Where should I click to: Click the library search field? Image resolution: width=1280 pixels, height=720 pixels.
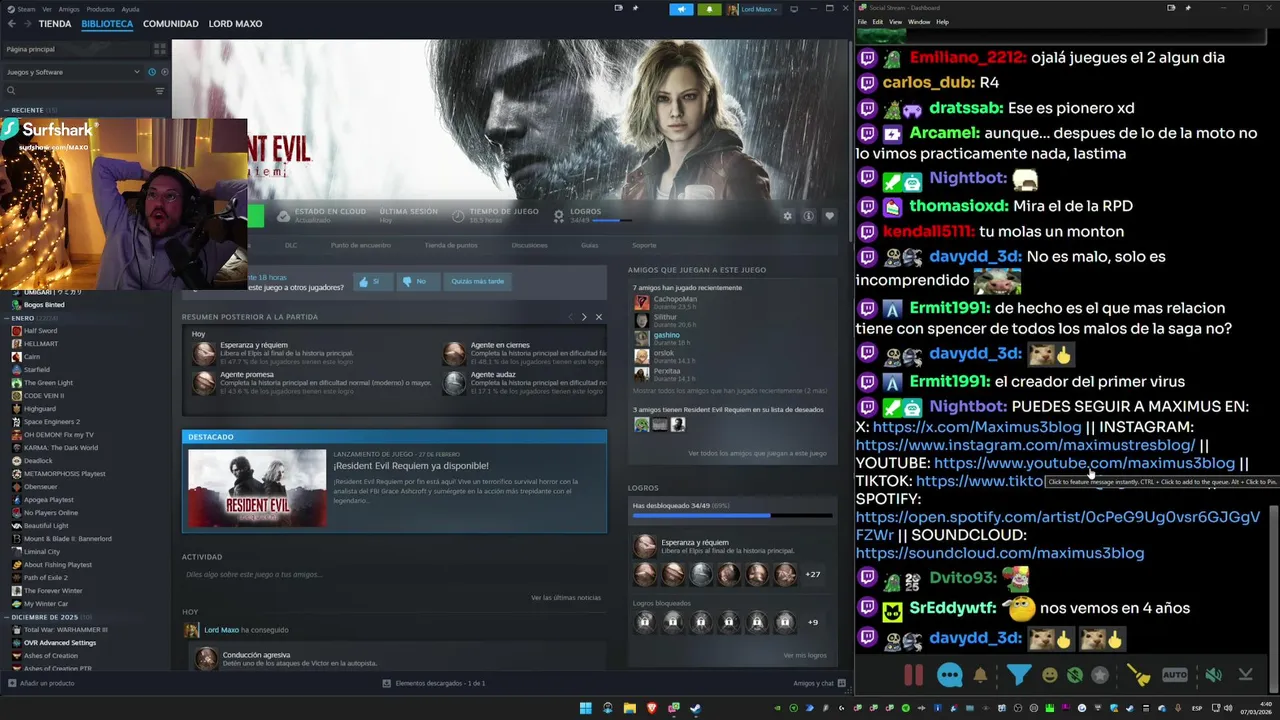point(78,91)
